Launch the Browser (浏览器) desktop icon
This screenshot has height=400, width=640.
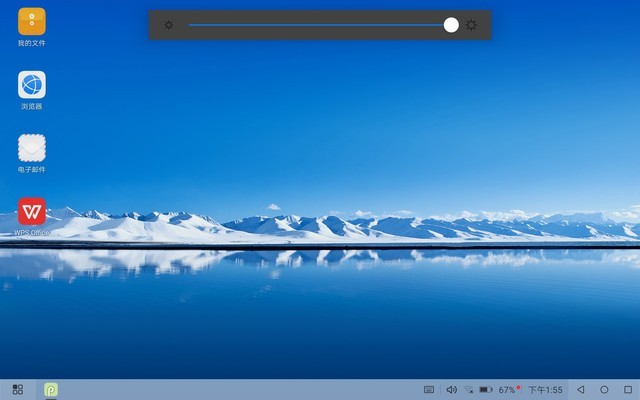point(32,85)
